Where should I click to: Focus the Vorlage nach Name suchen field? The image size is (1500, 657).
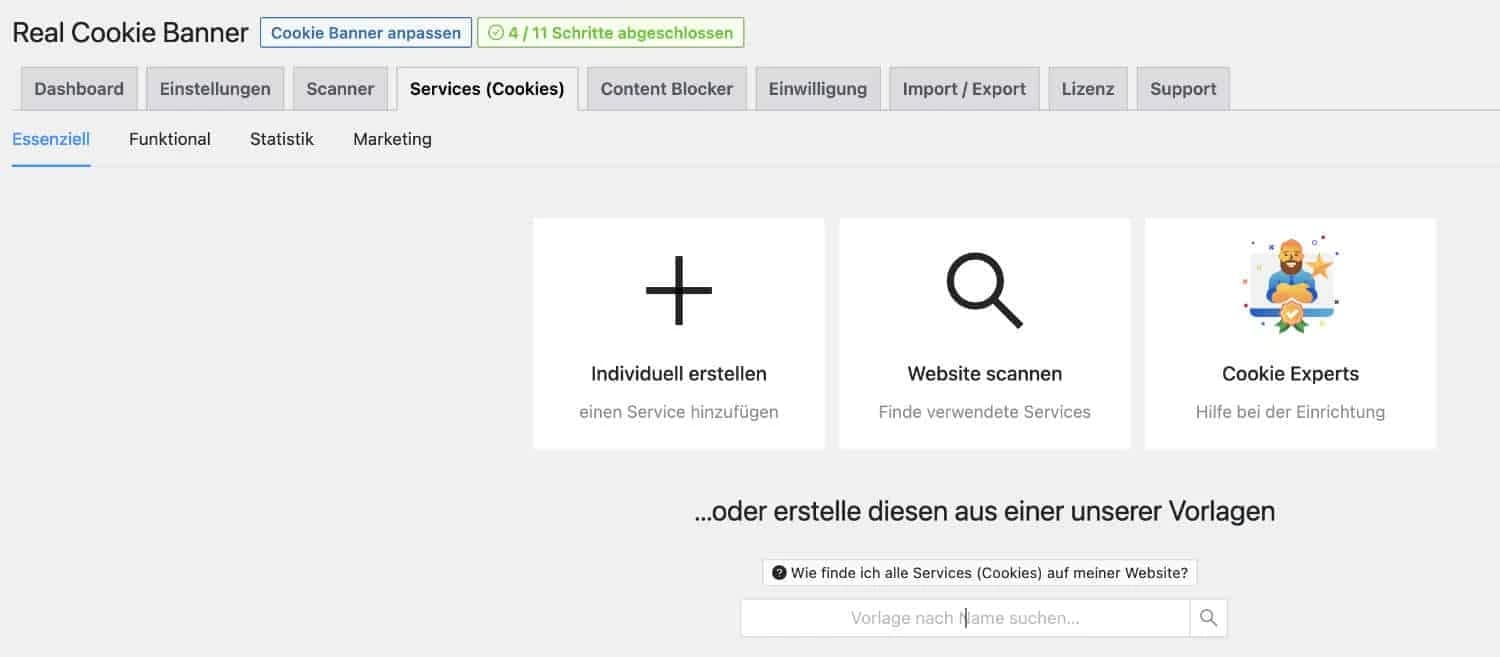click(x=964, y=618)
